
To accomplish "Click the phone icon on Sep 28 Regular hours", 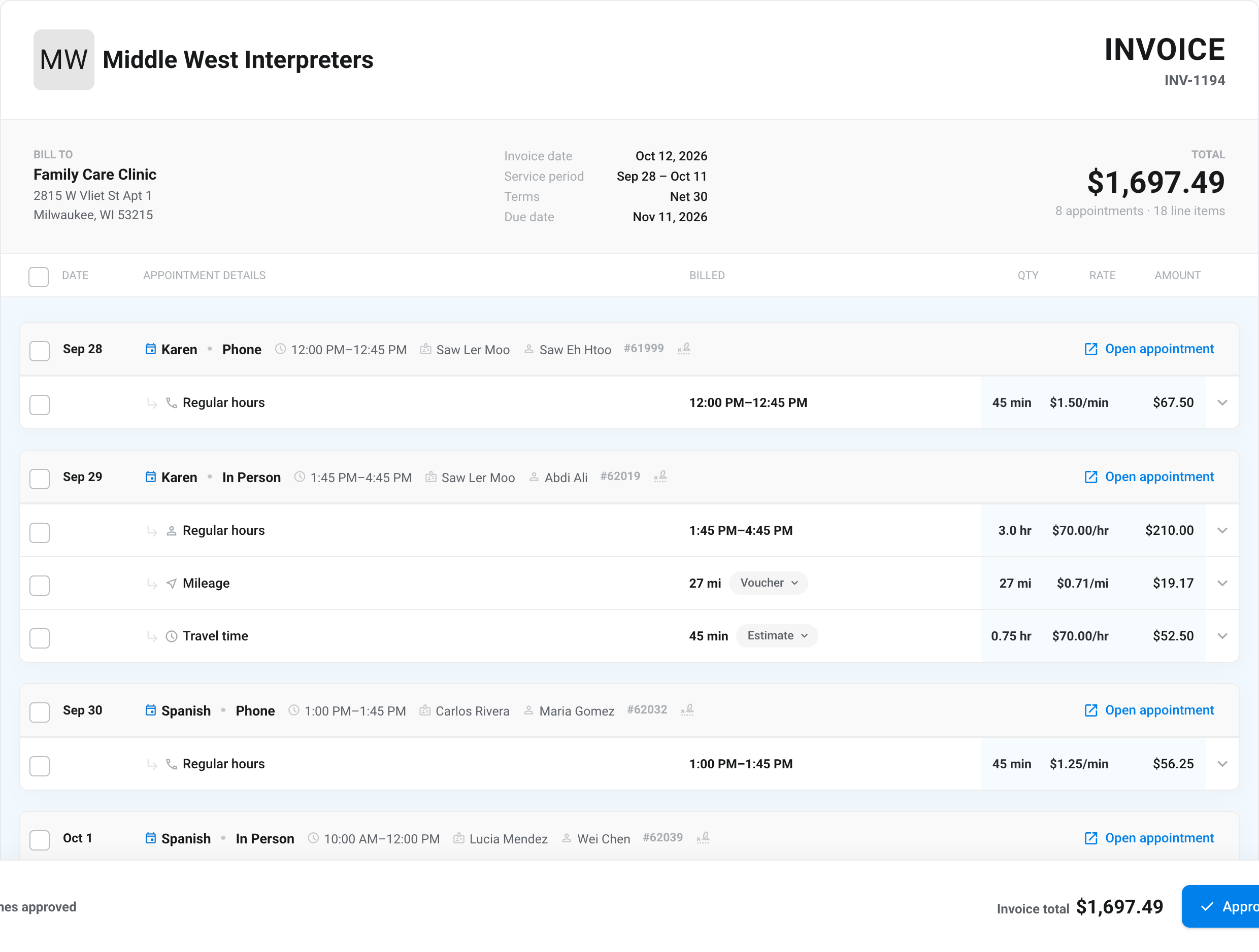I will (171, 403).
